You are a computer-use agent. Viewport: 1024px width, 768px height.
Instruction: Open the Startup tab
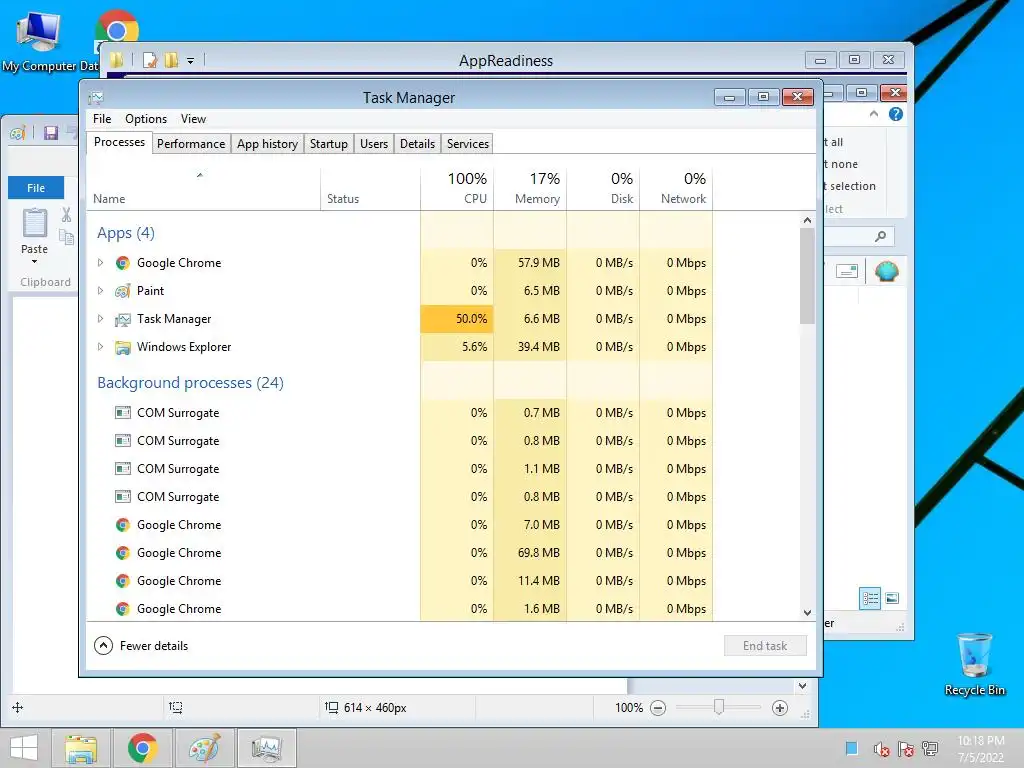click(328, 144)
